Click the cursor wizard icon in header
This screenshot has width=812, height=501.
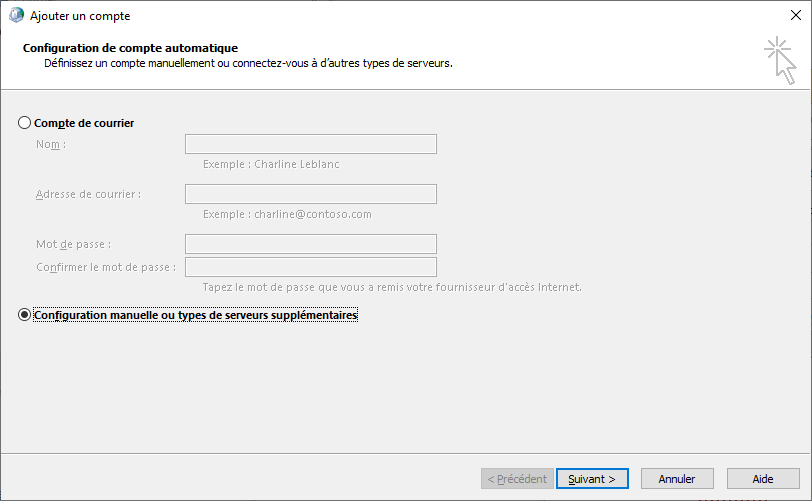click(780, 61)
